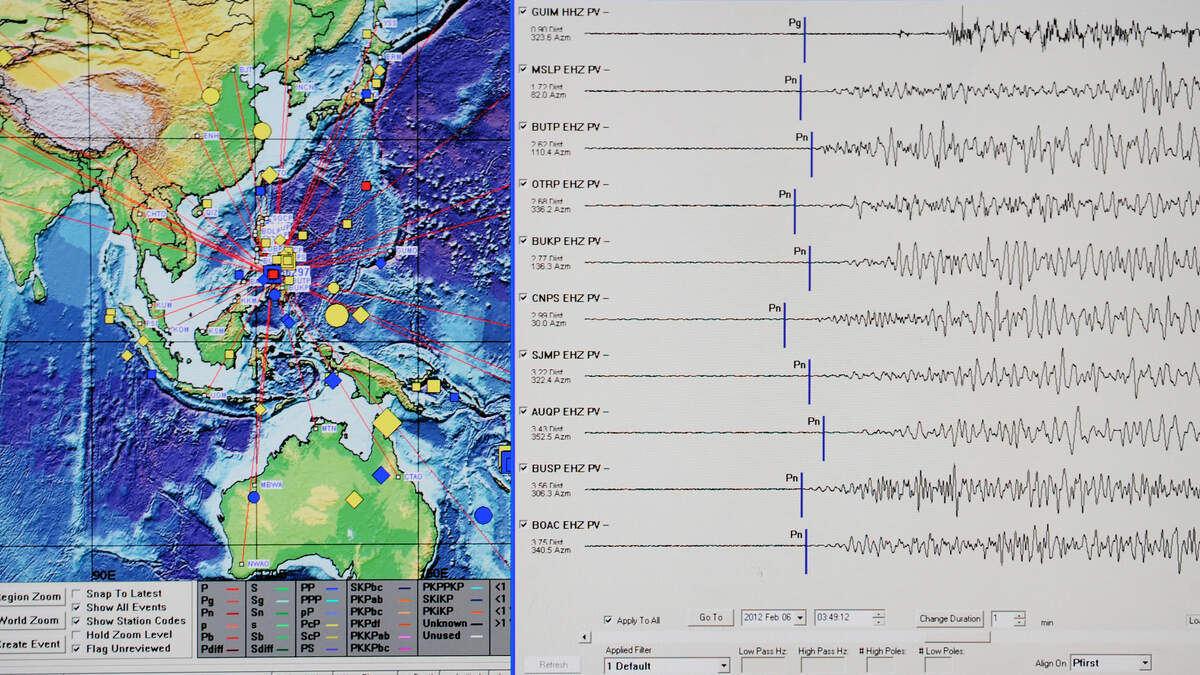Expand the Align On Pfirst dropdown
Viewport: 1200px width, 675px height.
[x=1145, y=663]
